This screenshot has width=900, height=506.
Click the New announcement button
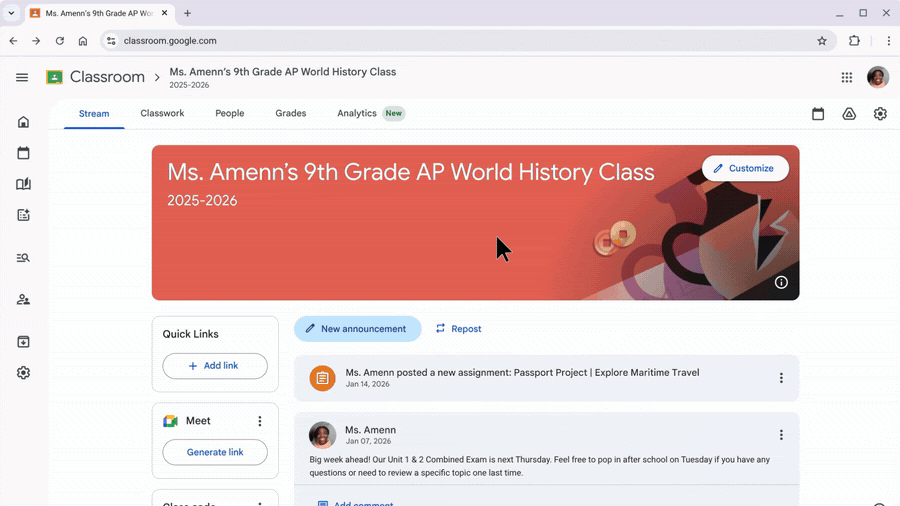[357, 328]
